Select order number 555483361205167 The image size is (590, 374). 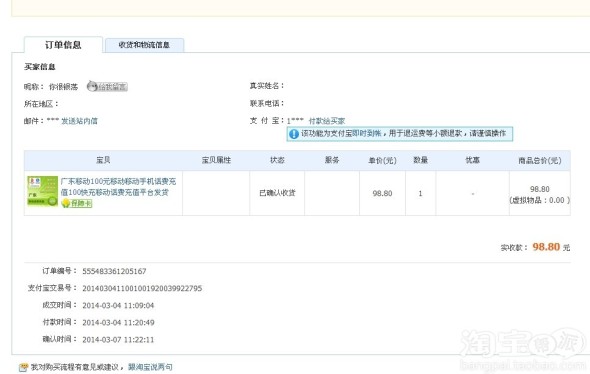[114, 271]
